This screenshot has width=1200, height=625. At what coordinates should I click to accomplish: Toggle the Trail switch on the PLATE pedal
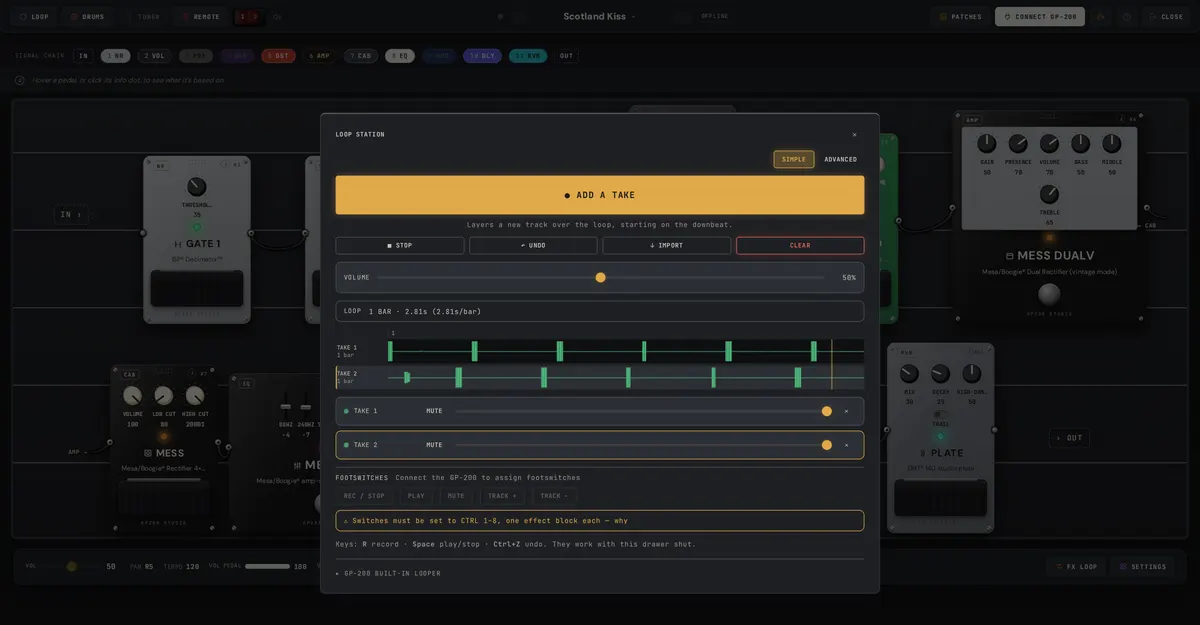coord(940,414)
